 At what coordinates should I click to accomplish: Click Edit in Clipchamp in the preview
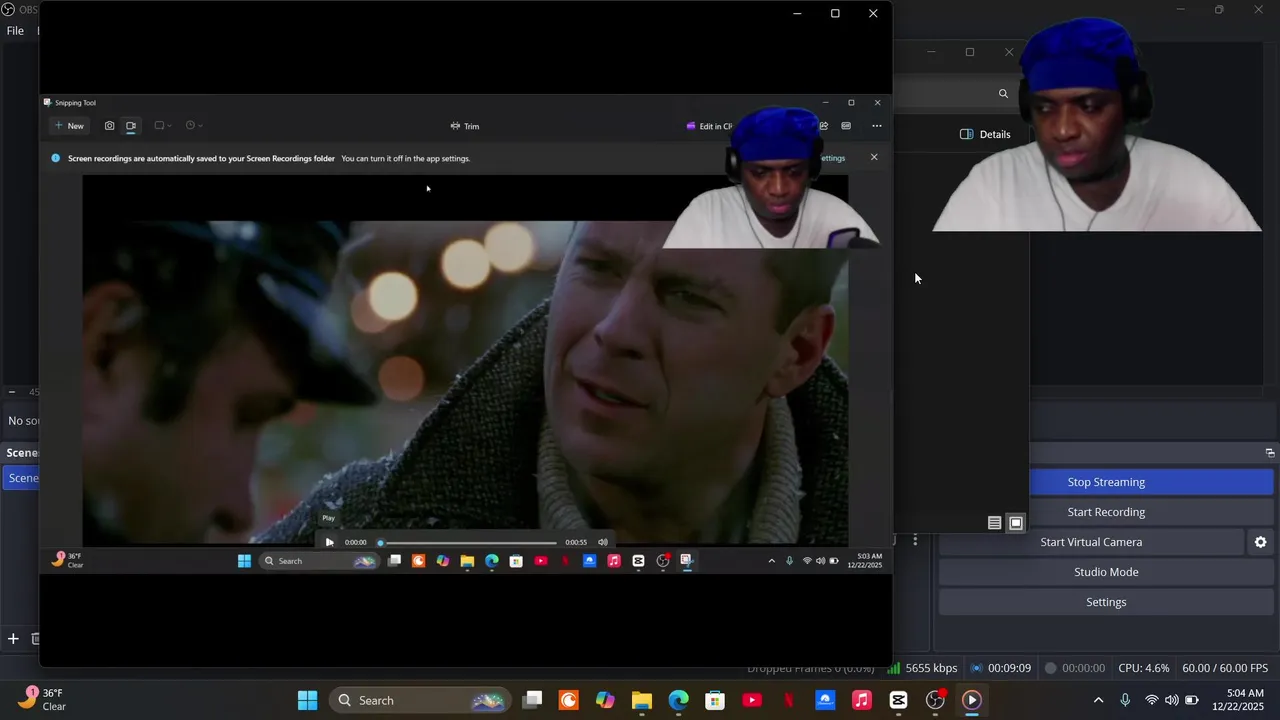coord(710,126)
